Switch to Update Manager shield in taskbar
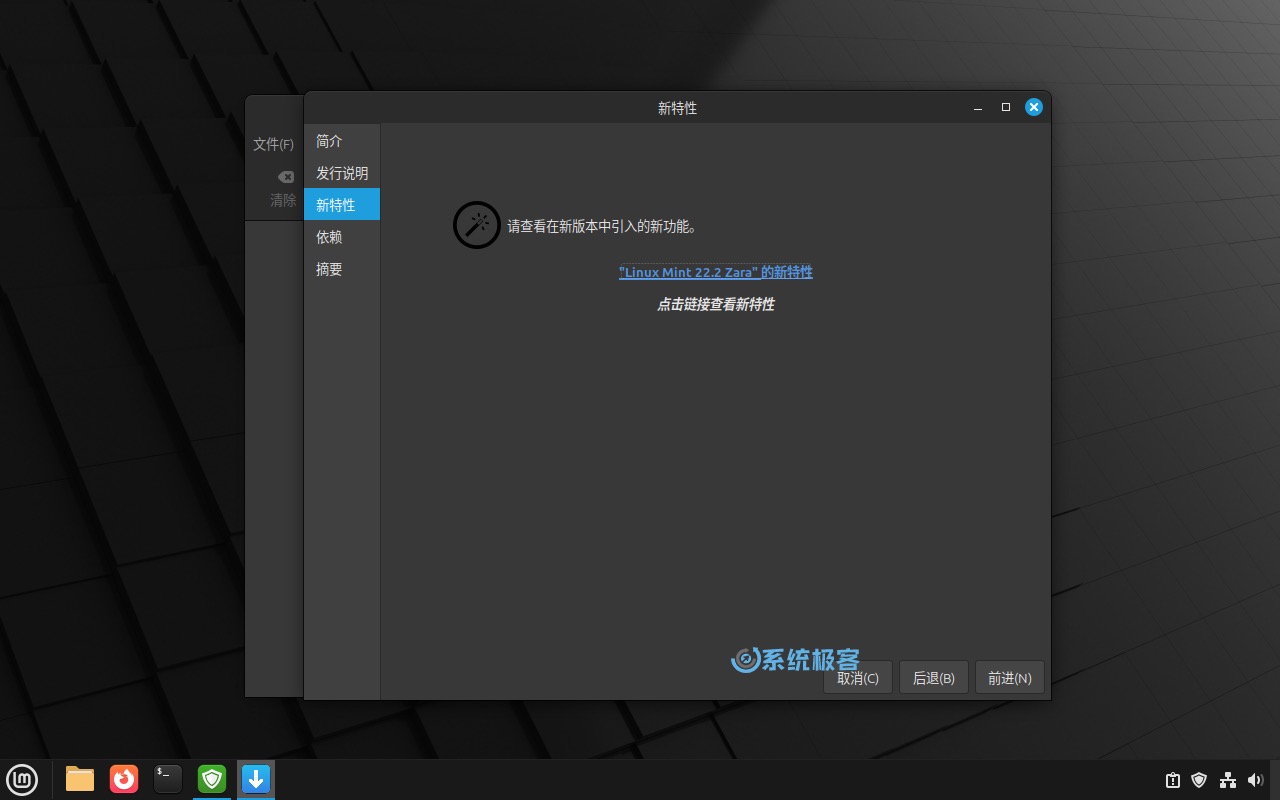The width and height of the screenshot is (1280, 800). (x=212, y=779)
